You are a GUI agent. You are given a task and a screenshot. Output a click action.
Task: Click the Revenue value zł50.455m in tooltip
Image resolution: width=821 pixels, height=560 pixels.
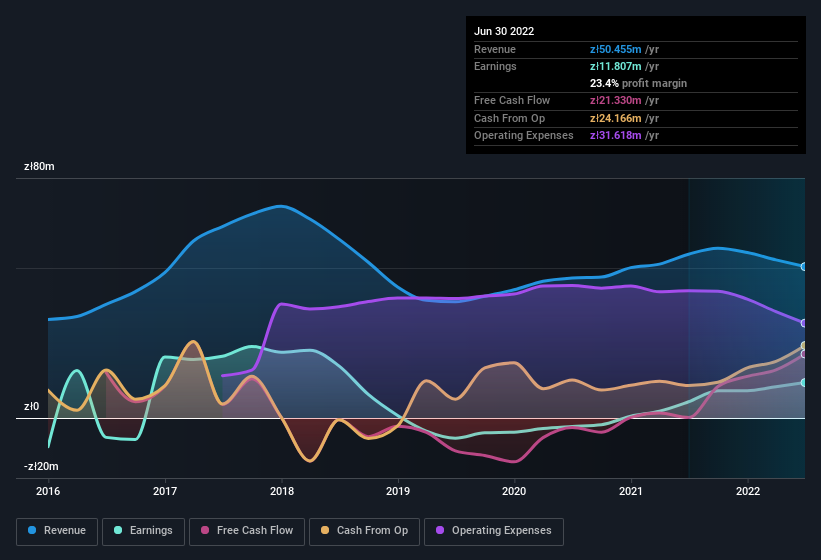tap(615, 49)
